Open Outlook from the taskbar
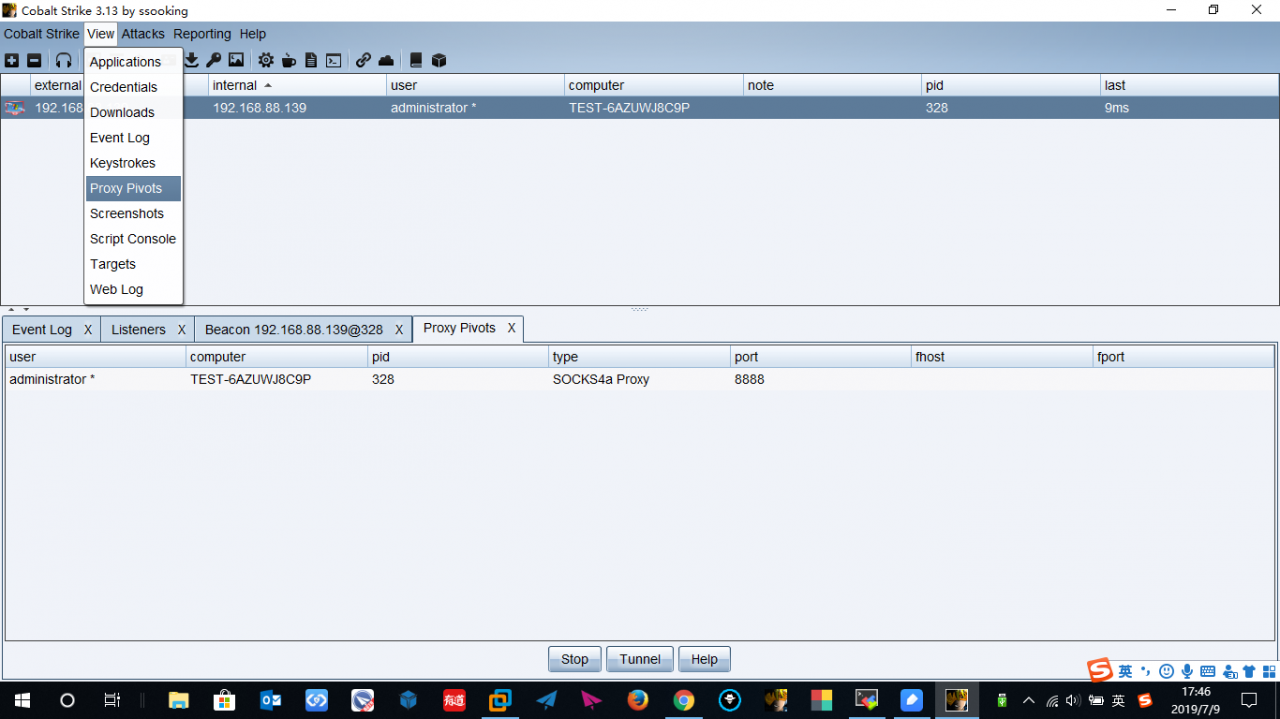This screenshot has height=719, width=1280. 271,700
